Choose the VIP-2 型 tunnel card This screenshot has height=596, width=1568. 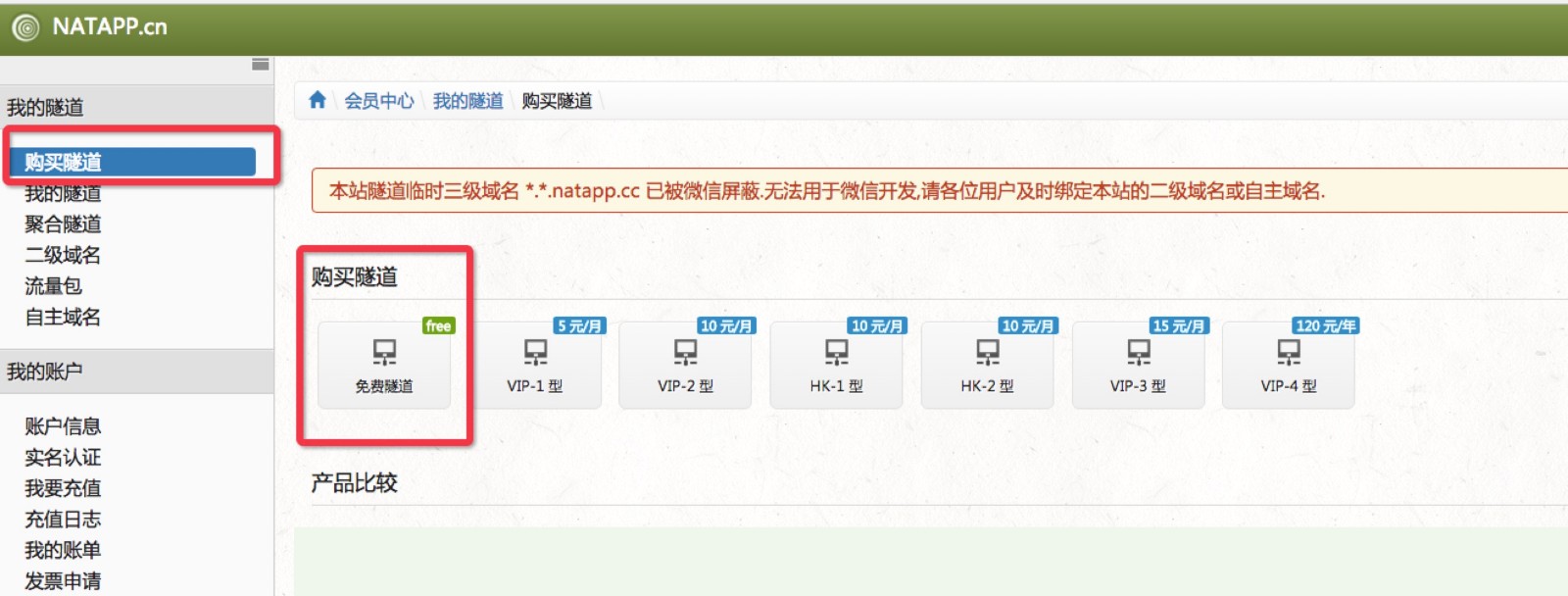click(686, 365)
